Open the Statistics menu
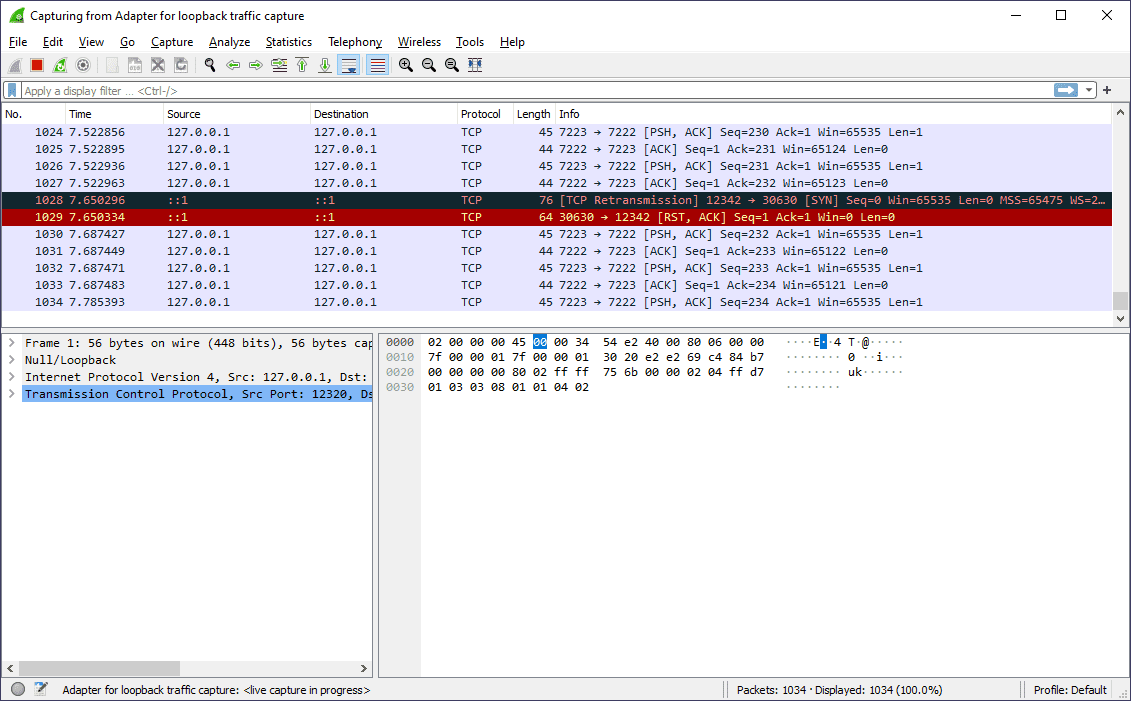 pos(288,42)
